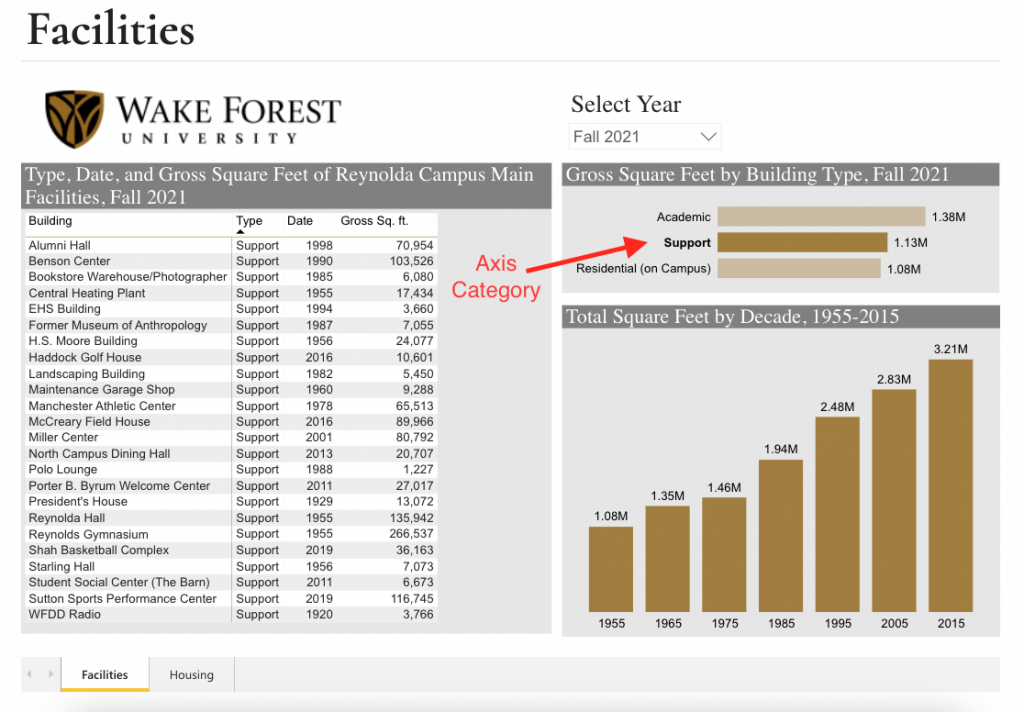This screenshot has width=1024, height=712.
Task: Select the Facilities tab
Action: tap(104, 675)
